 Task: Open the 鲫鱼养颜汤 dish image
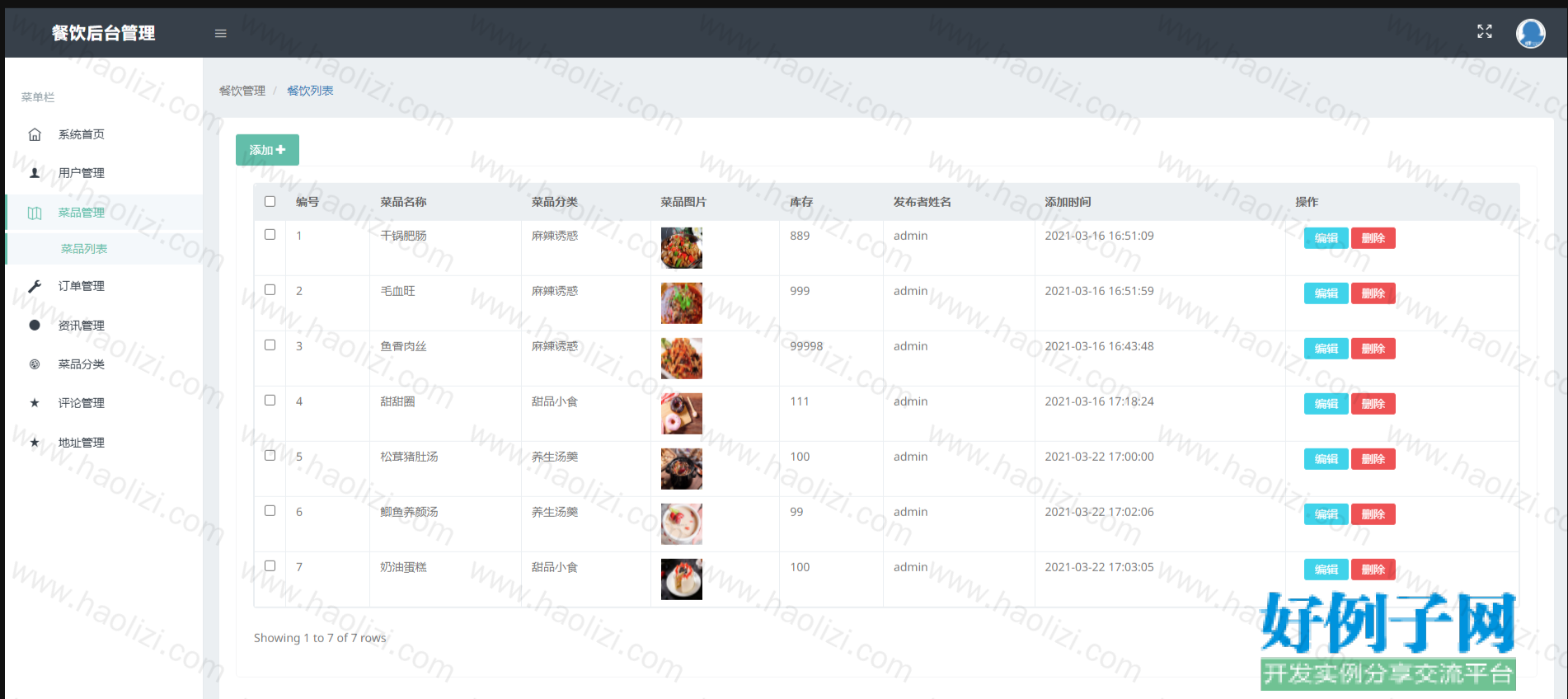click(682, 524)
